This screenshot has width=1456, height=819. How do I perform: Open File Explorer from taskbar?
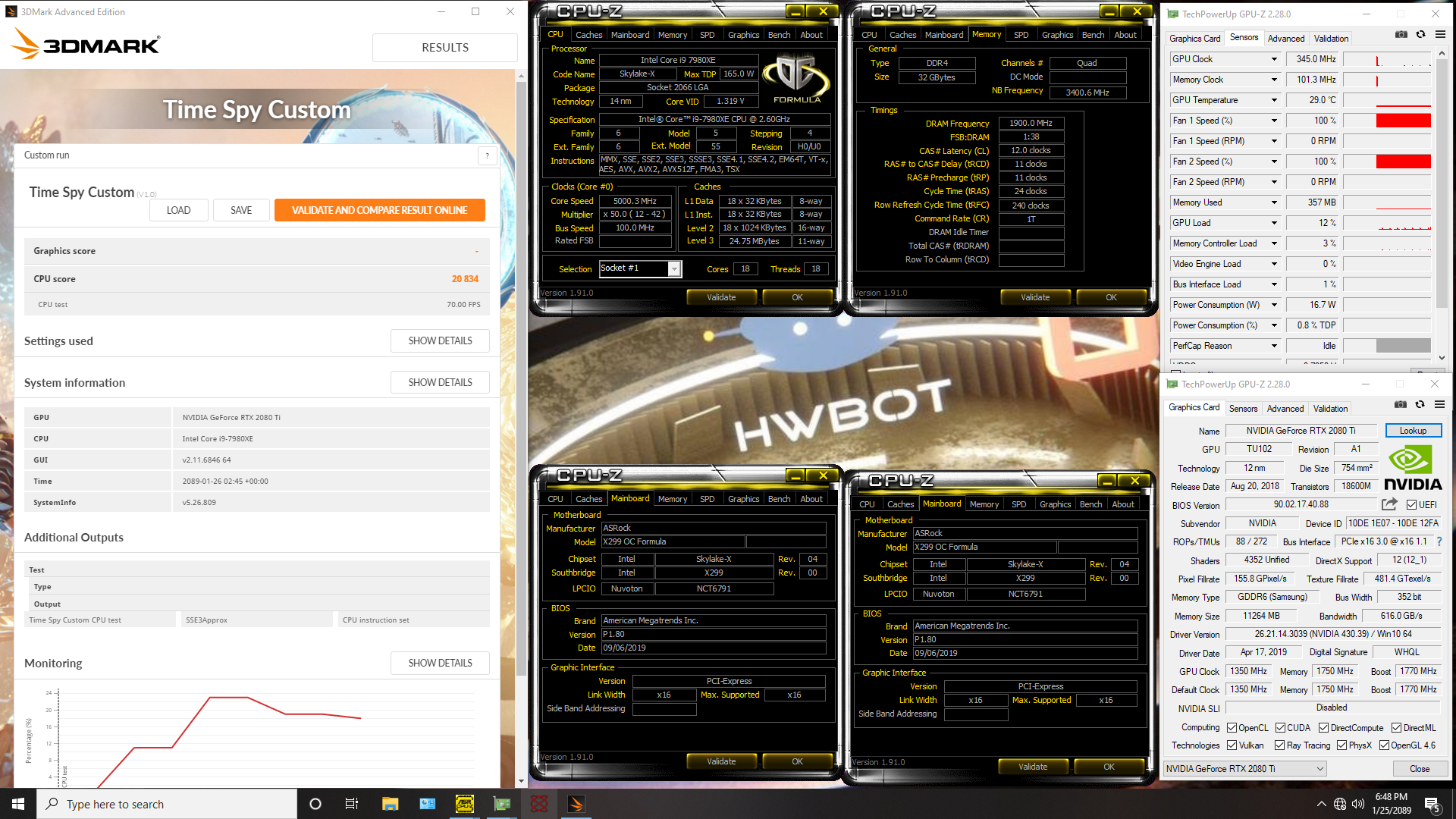(391, 804)
